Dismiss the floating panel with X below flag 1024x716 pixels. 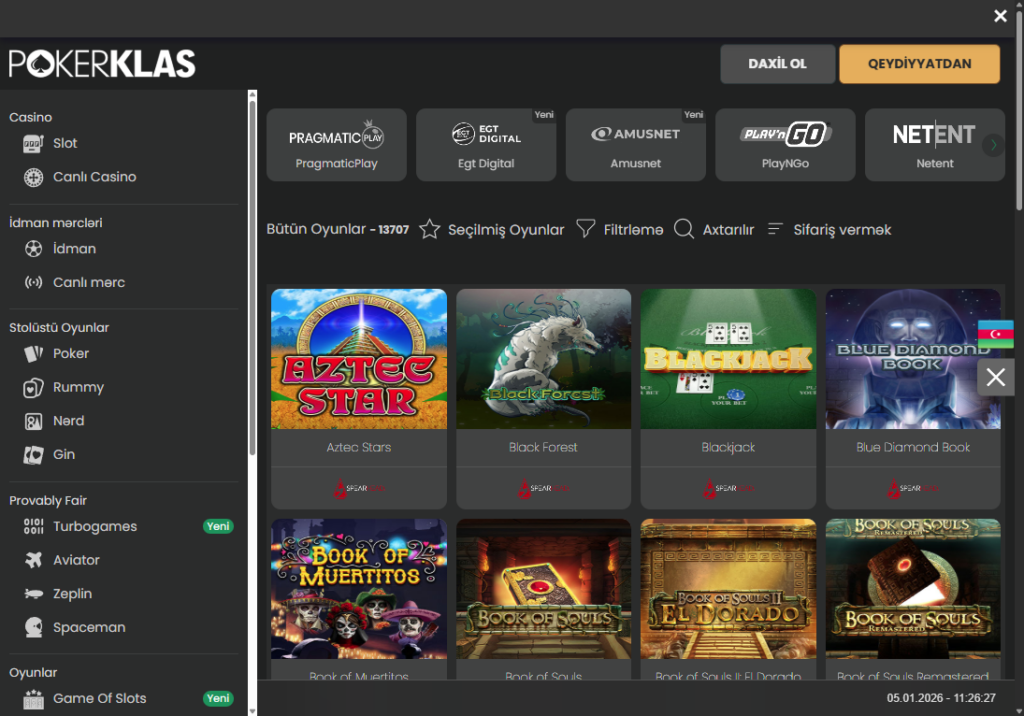[995, 377]
